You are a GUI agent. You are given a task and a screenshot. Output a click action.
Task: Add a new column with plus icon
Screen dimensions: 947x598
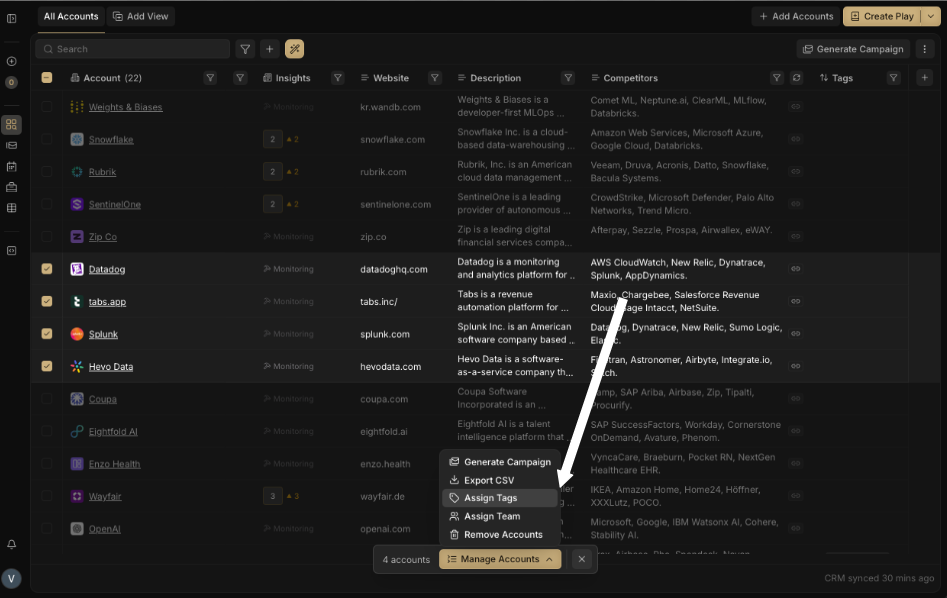pyautogui.click(x=924, y=78)
